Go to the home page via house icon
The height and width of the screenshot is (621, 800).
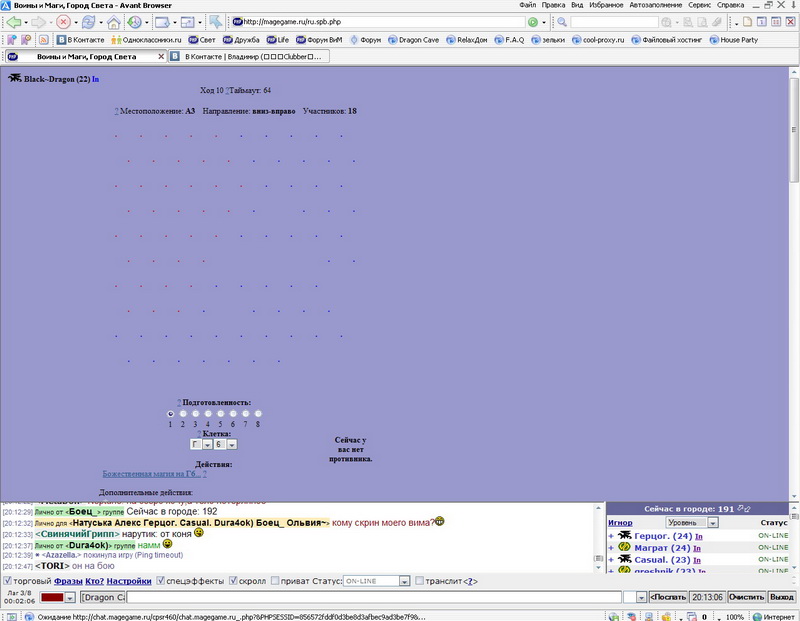click(113, 22)
